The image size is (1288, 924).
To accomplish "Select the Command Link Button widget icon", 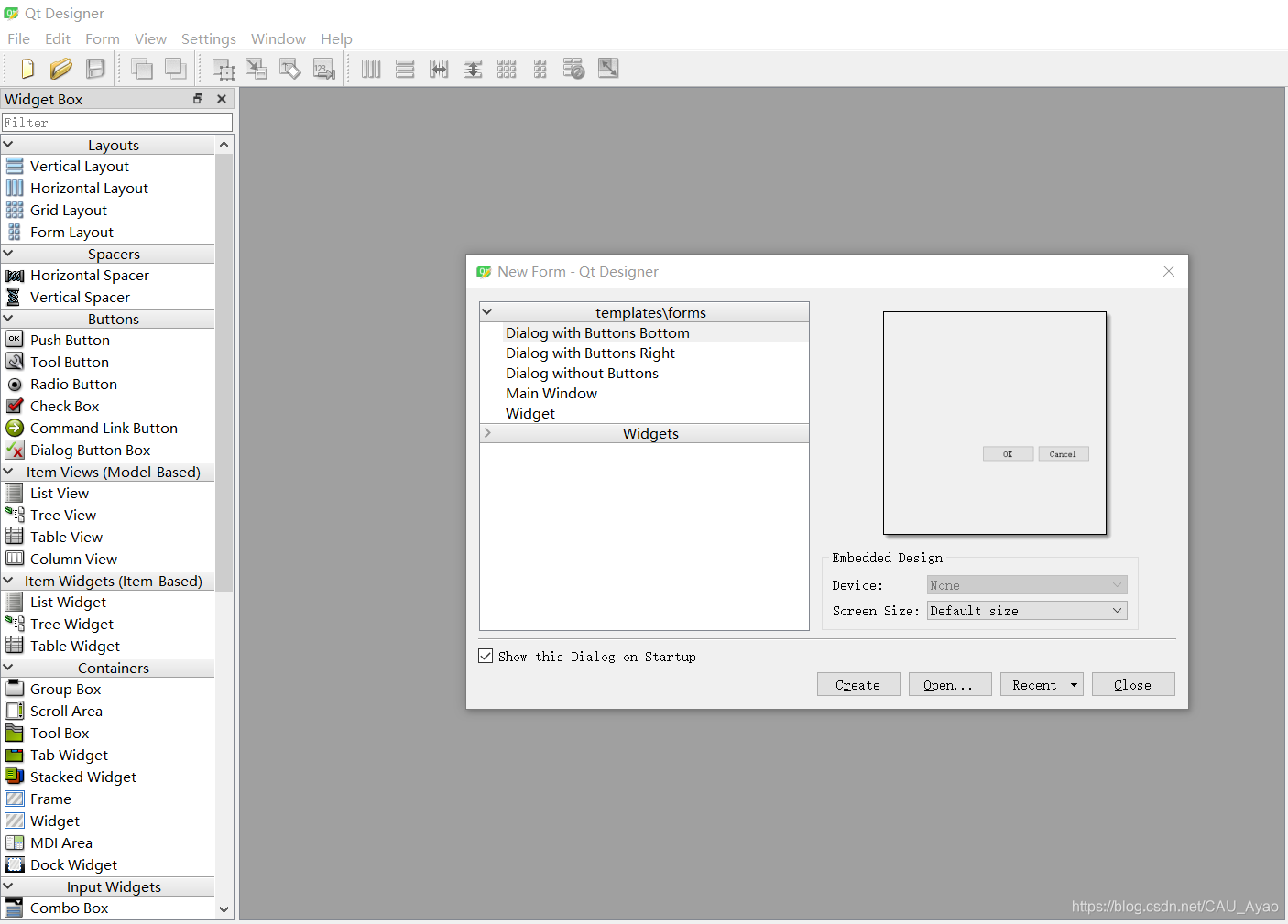I will point(15,428).
